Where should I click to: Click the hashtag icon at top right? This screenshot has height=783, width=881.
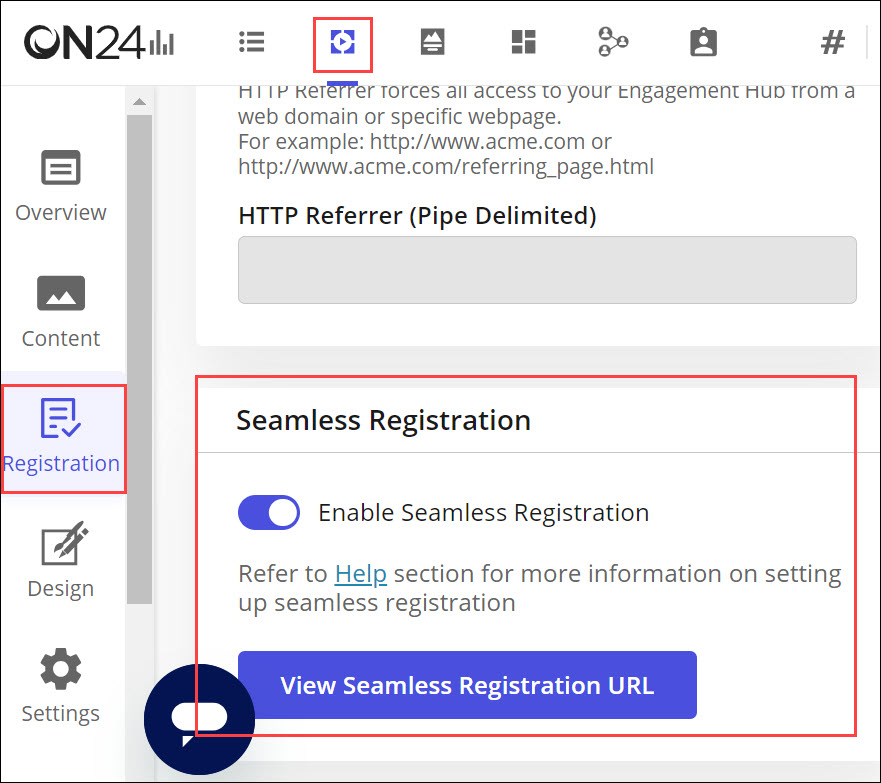tap(833, 42)
